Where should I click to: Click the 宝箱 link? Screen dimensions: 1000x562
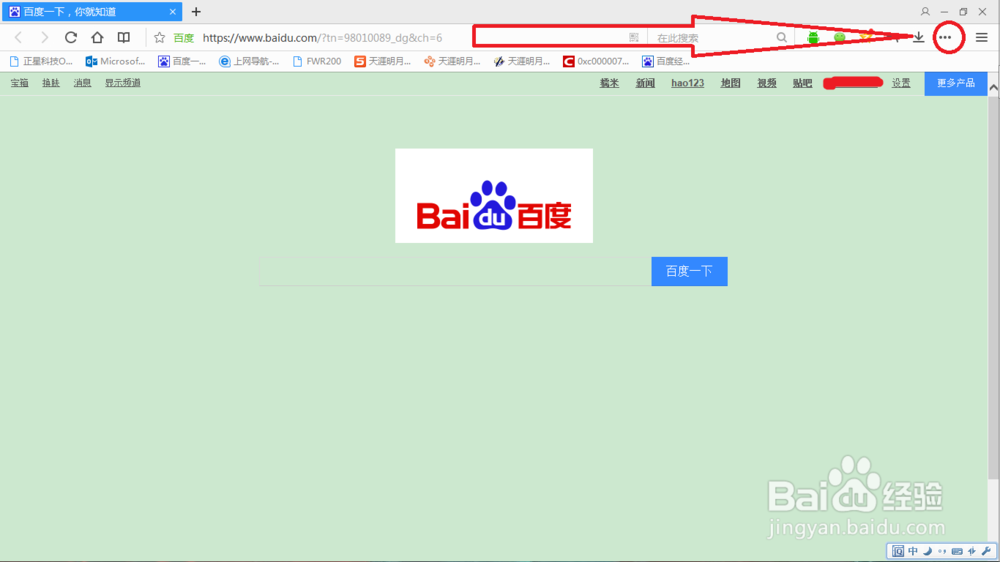point(19,83)
